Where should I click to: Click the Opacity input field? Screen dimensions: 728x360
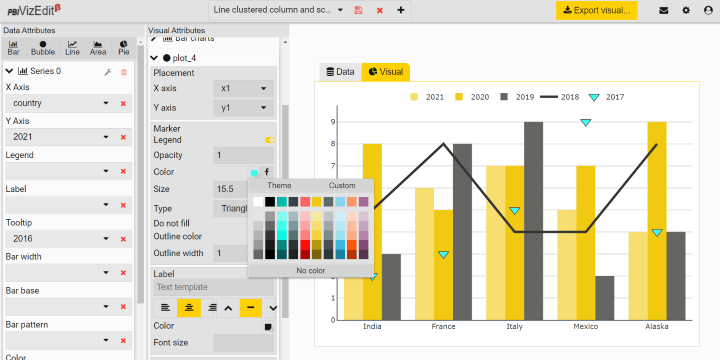tap(244, 156)
